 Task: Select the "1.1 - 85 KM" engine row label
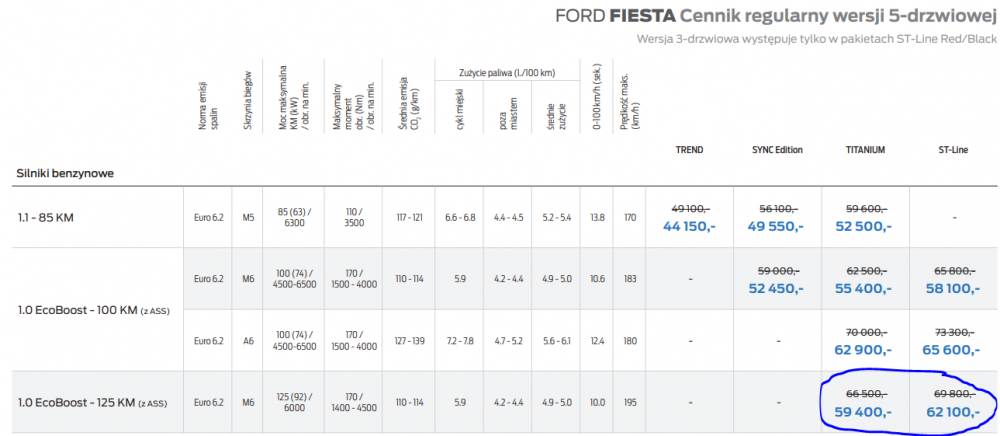coord(45,217)
